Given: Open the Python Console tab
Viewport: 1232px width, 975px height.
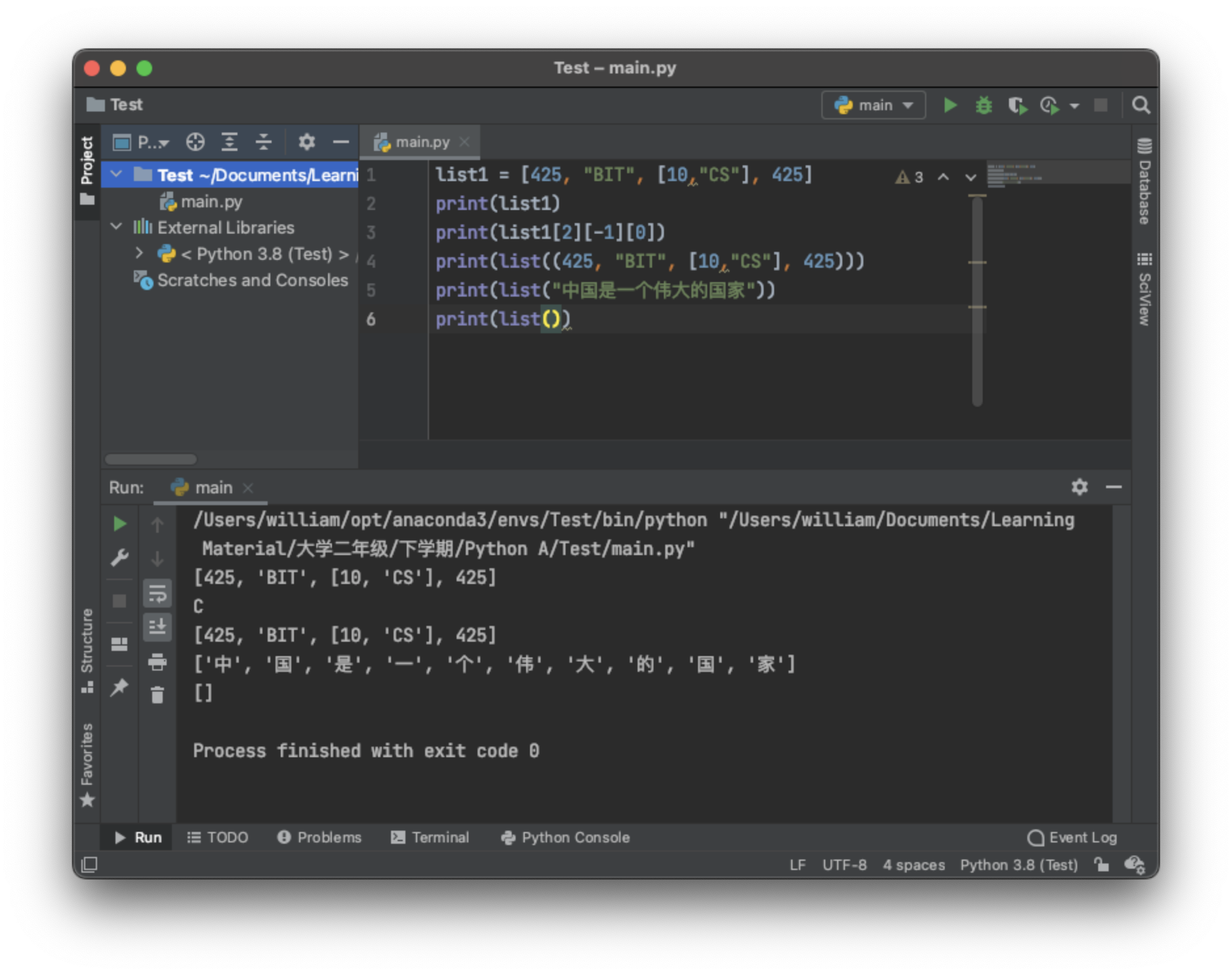Looking at the screenshot, I should 565,838.
